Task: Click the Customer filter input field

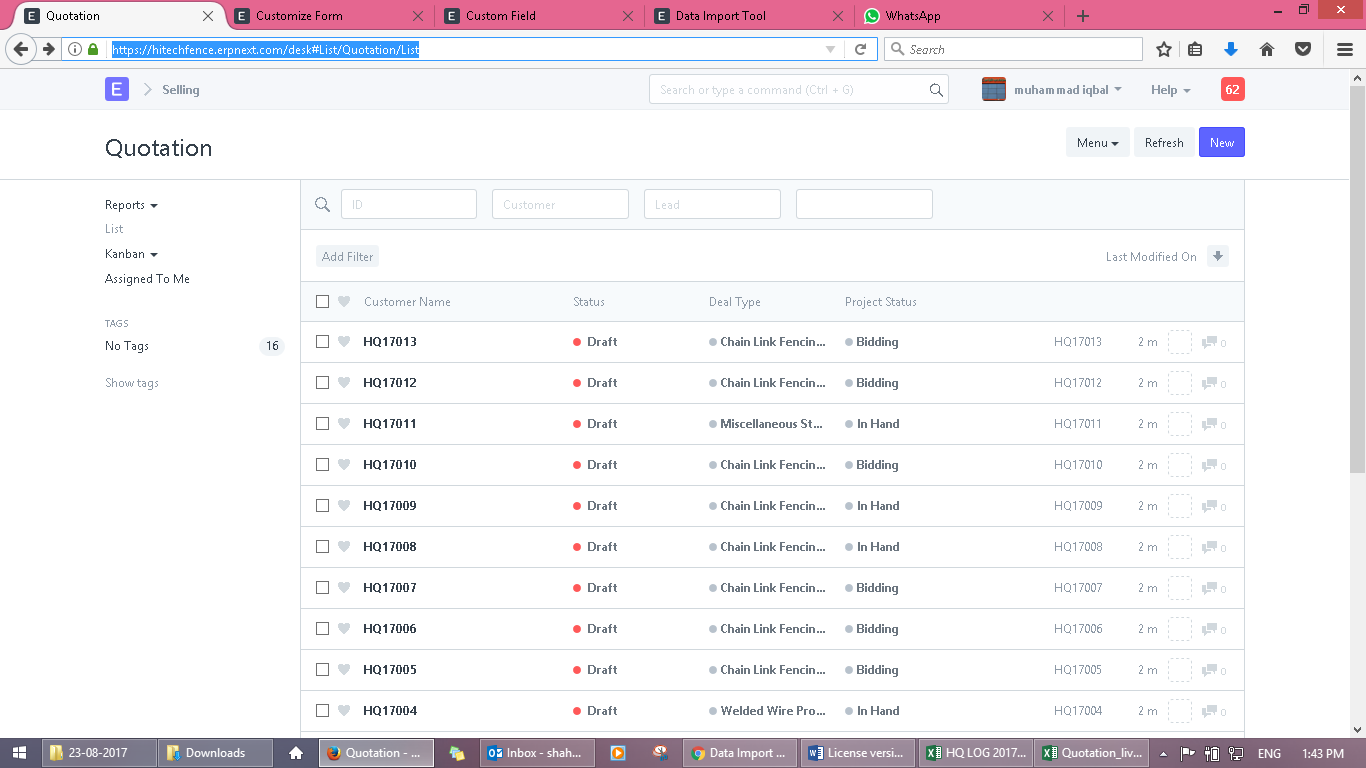Action: click(x=560, y=203)
